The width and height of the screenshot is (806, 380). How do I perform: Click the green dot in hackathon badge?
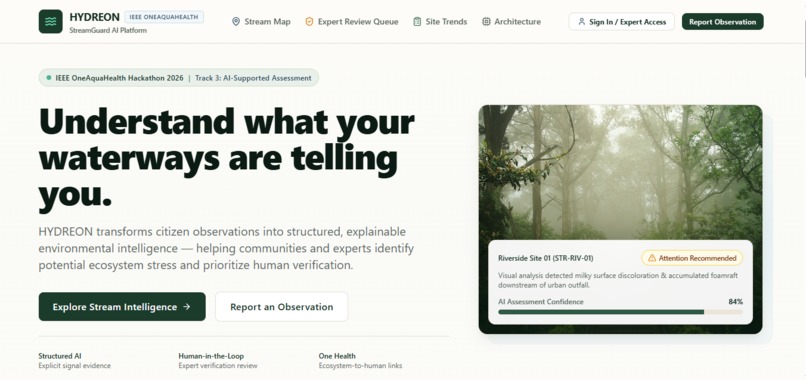point(49,78)
